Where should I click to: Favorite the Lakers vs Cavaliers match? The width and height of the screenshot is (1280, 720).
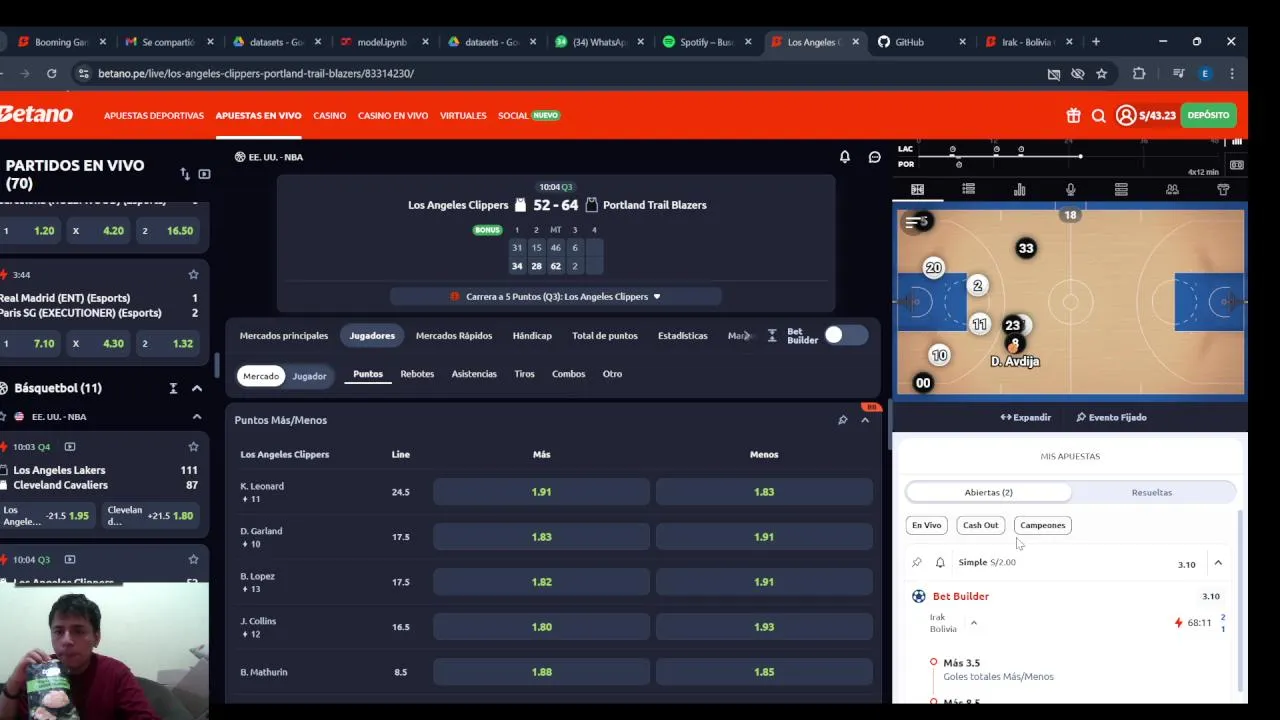(x=193, y=446)
